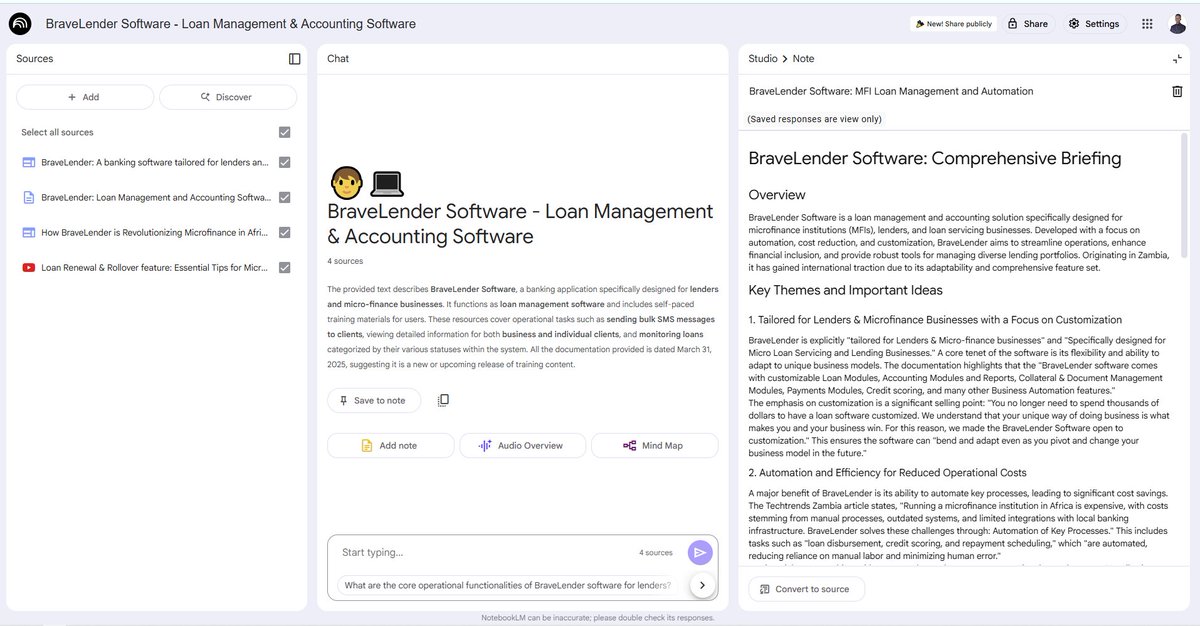This screenshot has height=626, width=1200.
Task: Save the response to note
Action: pyautogui.click(x=374, y=400)
